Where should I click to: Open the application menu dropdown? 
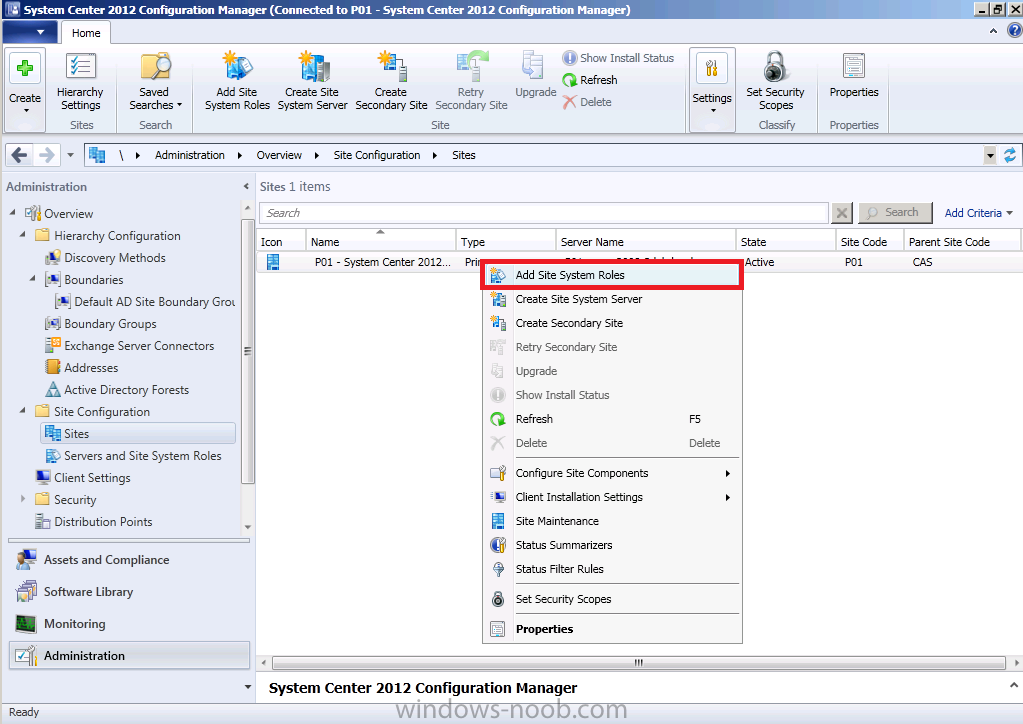pos(30,32)
